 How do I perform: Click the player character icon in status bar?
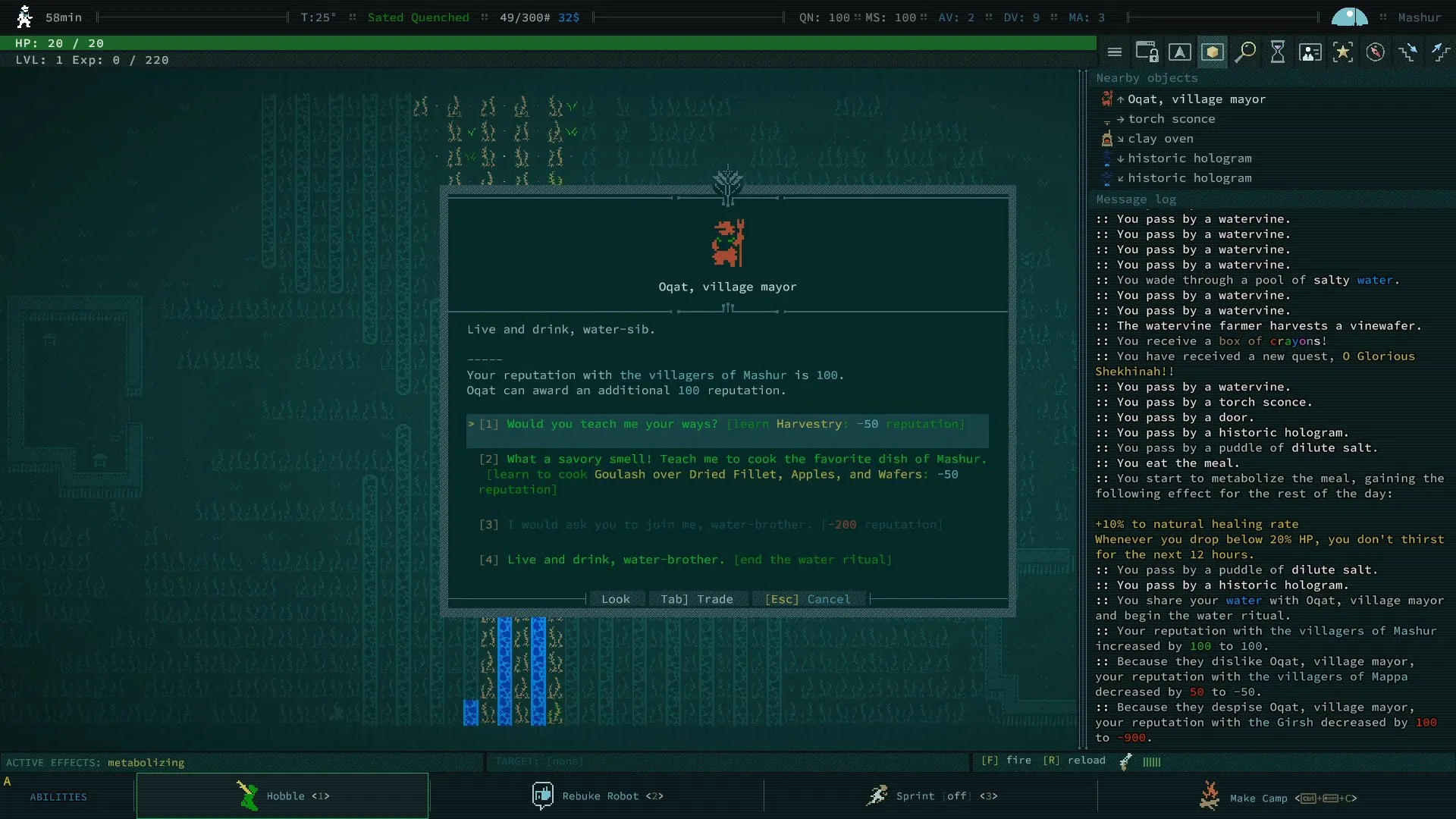point(24,17)
